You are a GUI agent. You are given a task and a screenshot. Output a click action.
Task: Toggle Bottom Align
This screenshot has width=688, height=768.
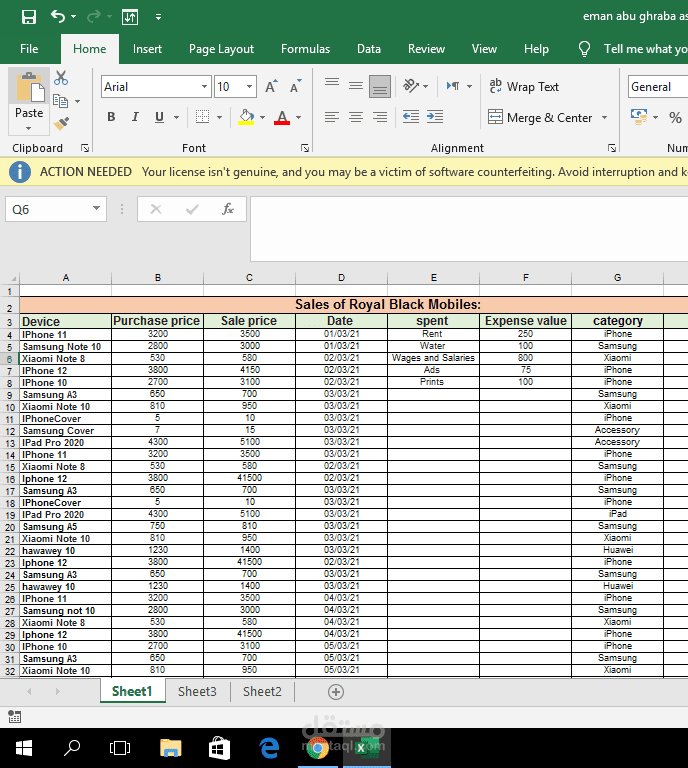(x=380, y=86)
